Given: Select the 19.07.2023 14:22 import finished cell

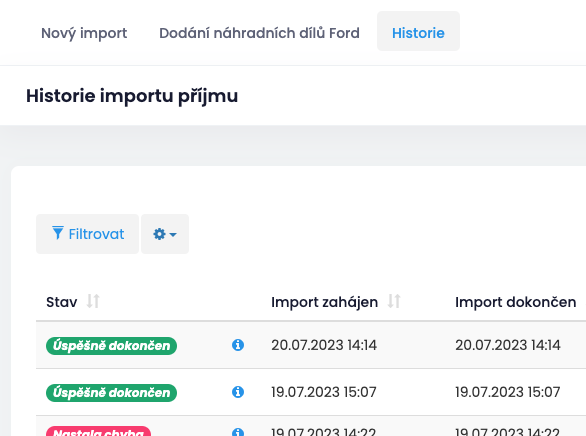Looking at the screenshot, I should tap(508, 432).
